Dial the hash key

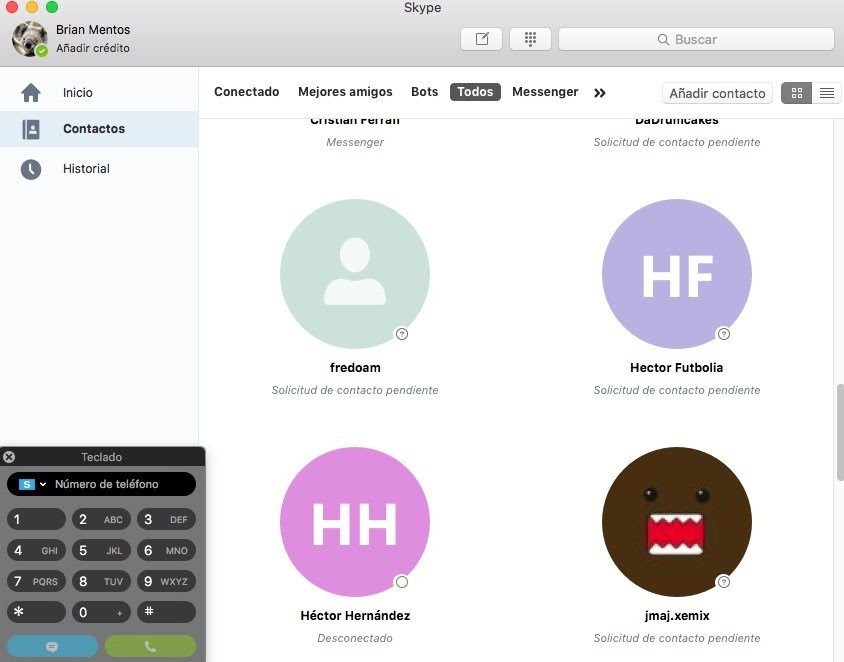166,612
